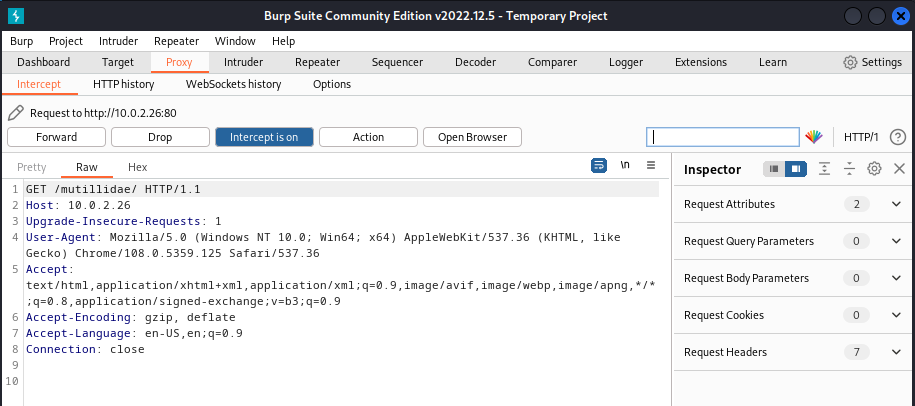Expand the Request Query Parameters section
915x406 pixels.
(896, 241)
